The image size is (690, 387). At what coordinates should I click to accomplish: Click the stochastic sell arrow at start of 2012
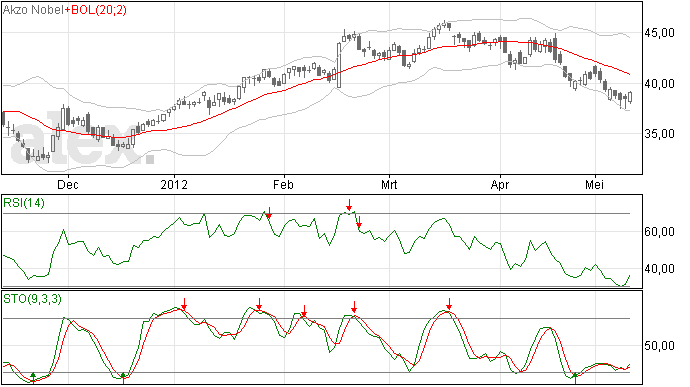[x=184, y=304]
